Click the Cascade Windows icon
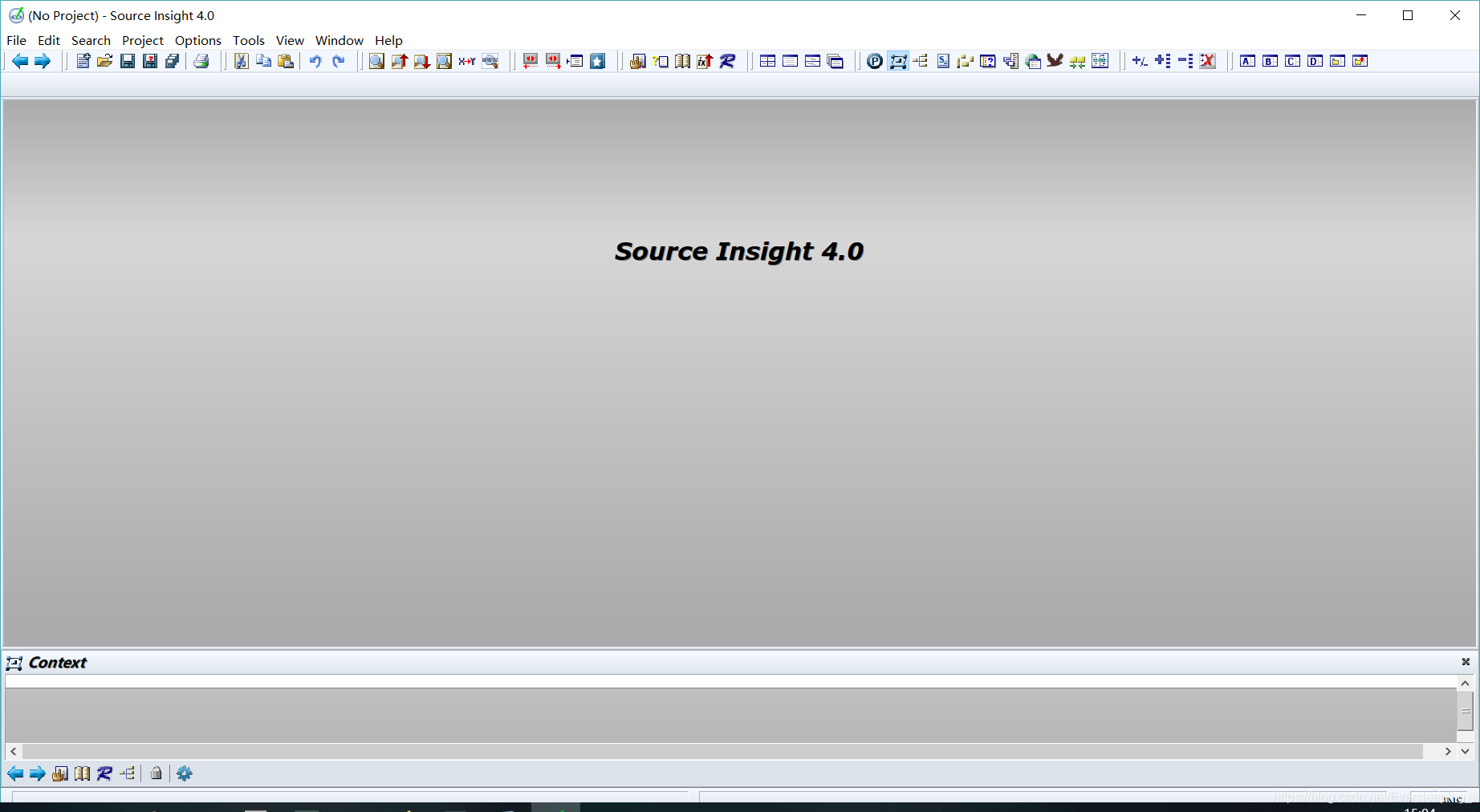This screenshot has width=1480, height=812. click(x=836, y=61)
